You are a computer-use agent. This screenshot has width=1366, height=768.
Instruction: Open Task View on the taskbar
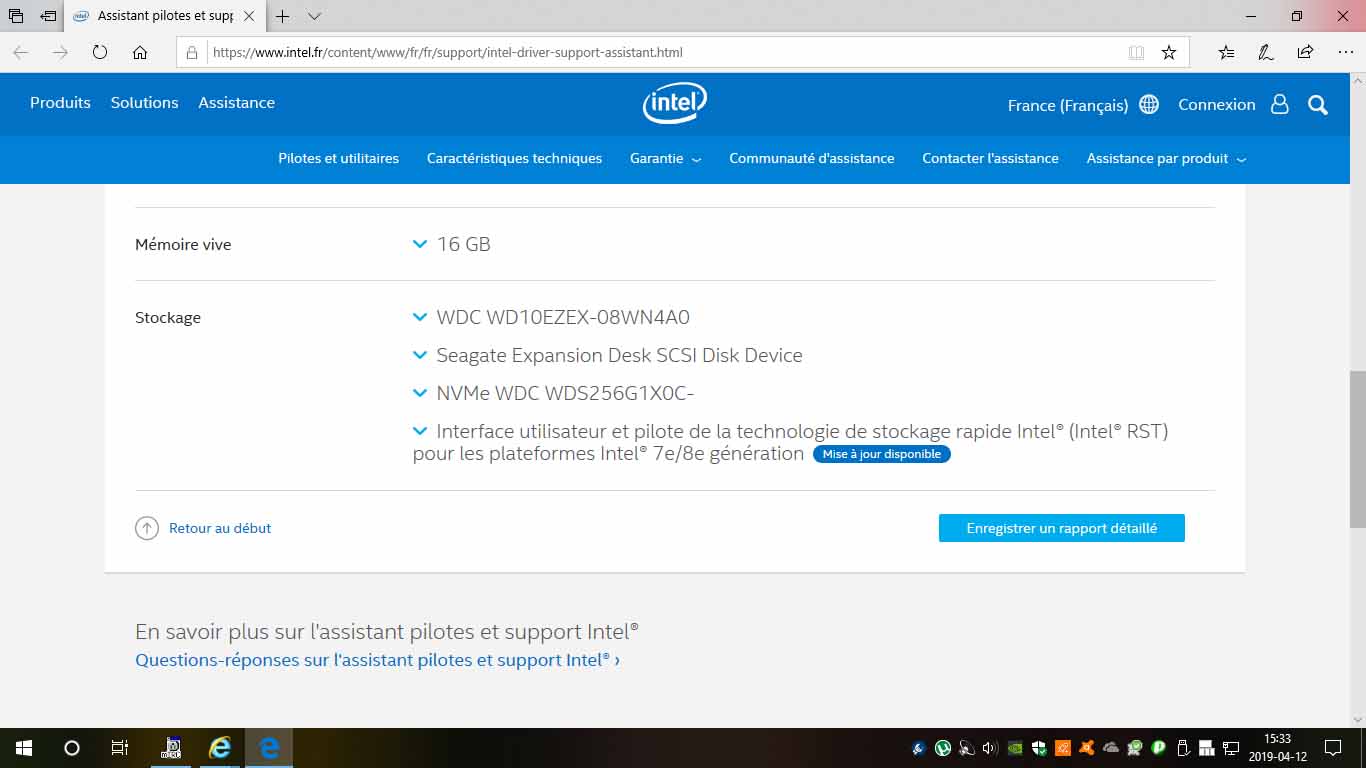[x=119, y=748]
